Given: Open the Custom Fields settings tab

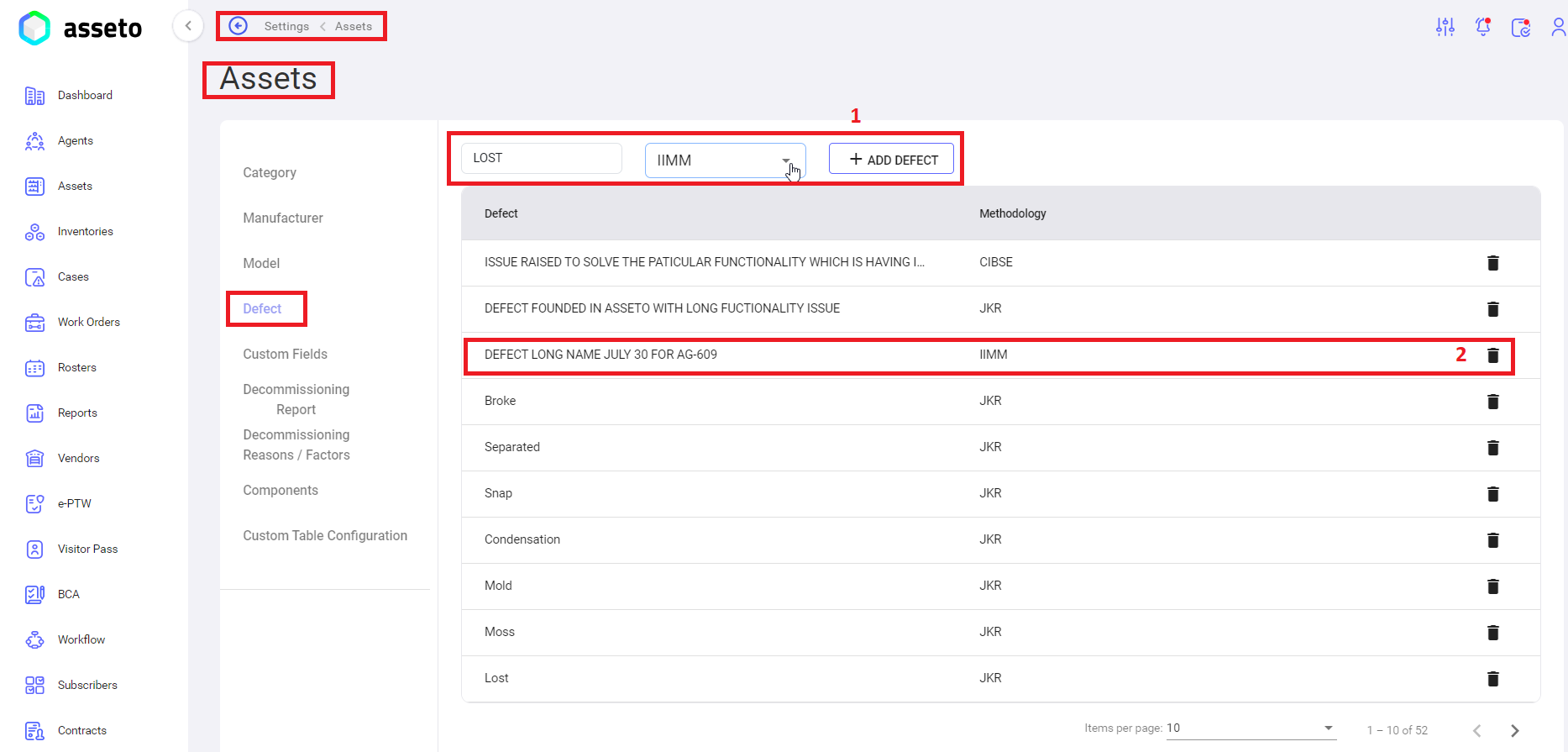Looking at the screenshot, I should 285,355.
